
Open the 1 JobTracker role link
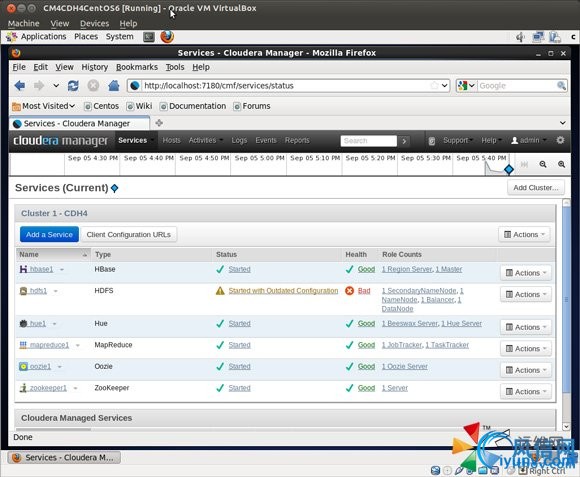pyautogui.click(x=402, y=345)
